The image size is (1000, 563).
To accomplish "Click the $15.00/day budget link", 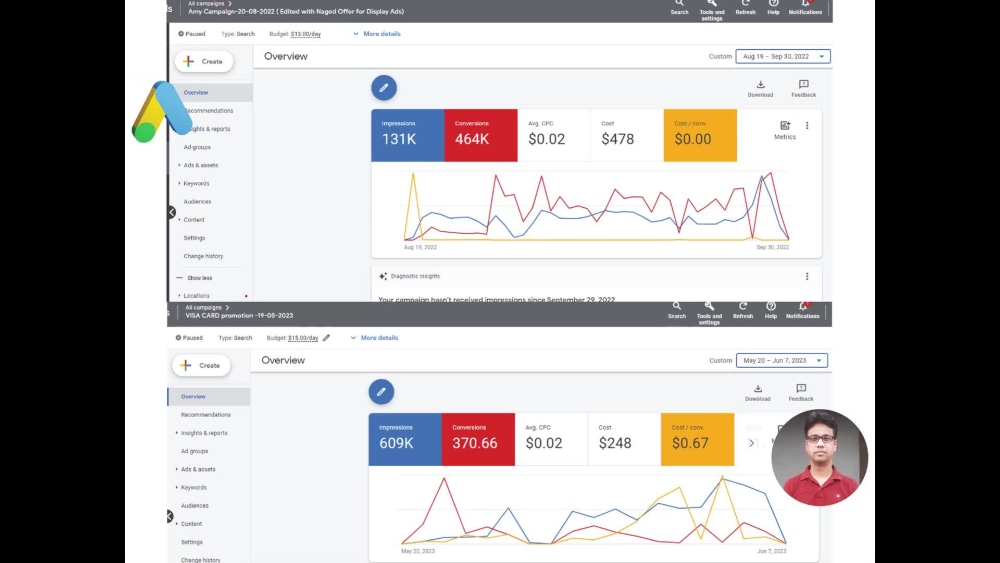I will 303,337.
